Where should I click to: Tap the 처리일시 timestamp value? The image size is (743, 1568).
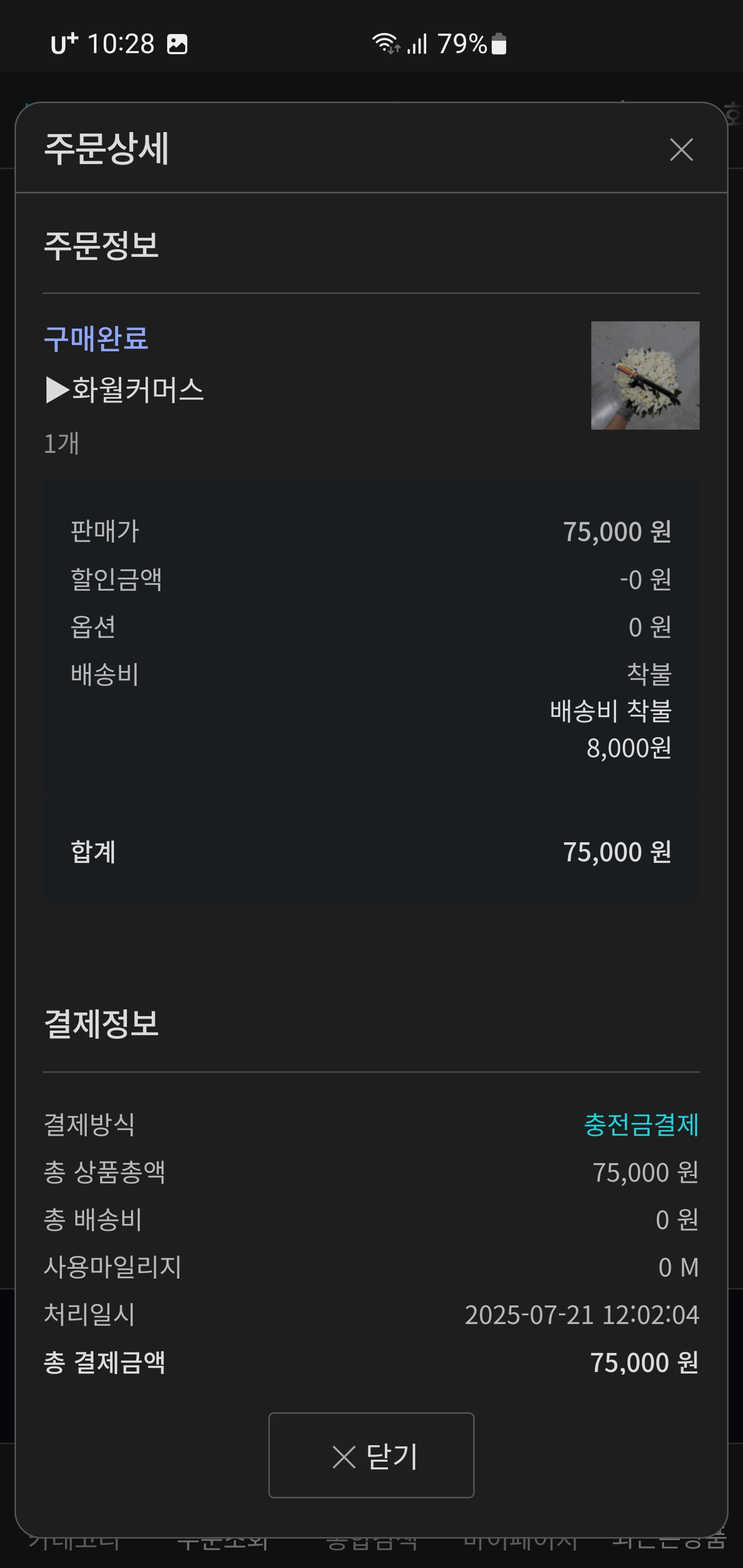pyautogui.click(x=582, y=1315)
